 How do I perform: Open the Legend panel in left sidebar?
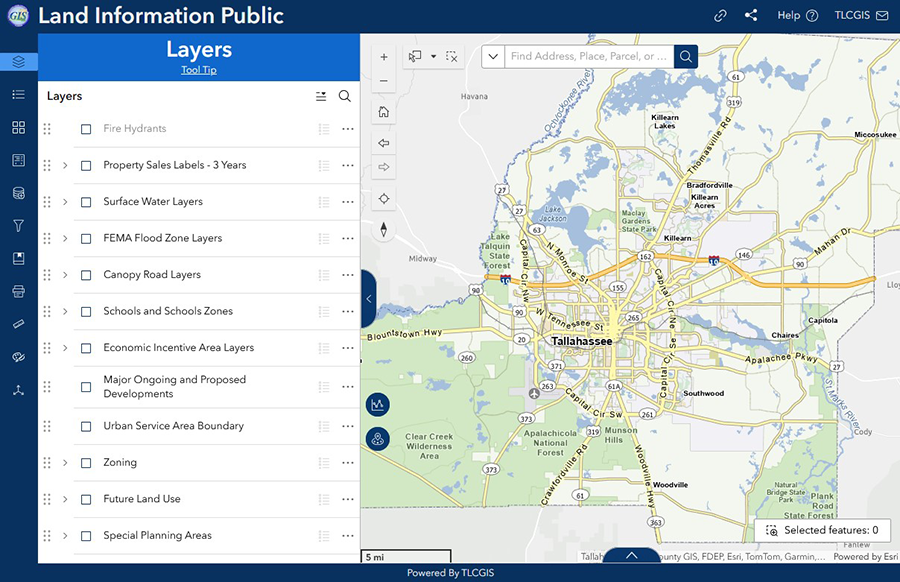18,95
